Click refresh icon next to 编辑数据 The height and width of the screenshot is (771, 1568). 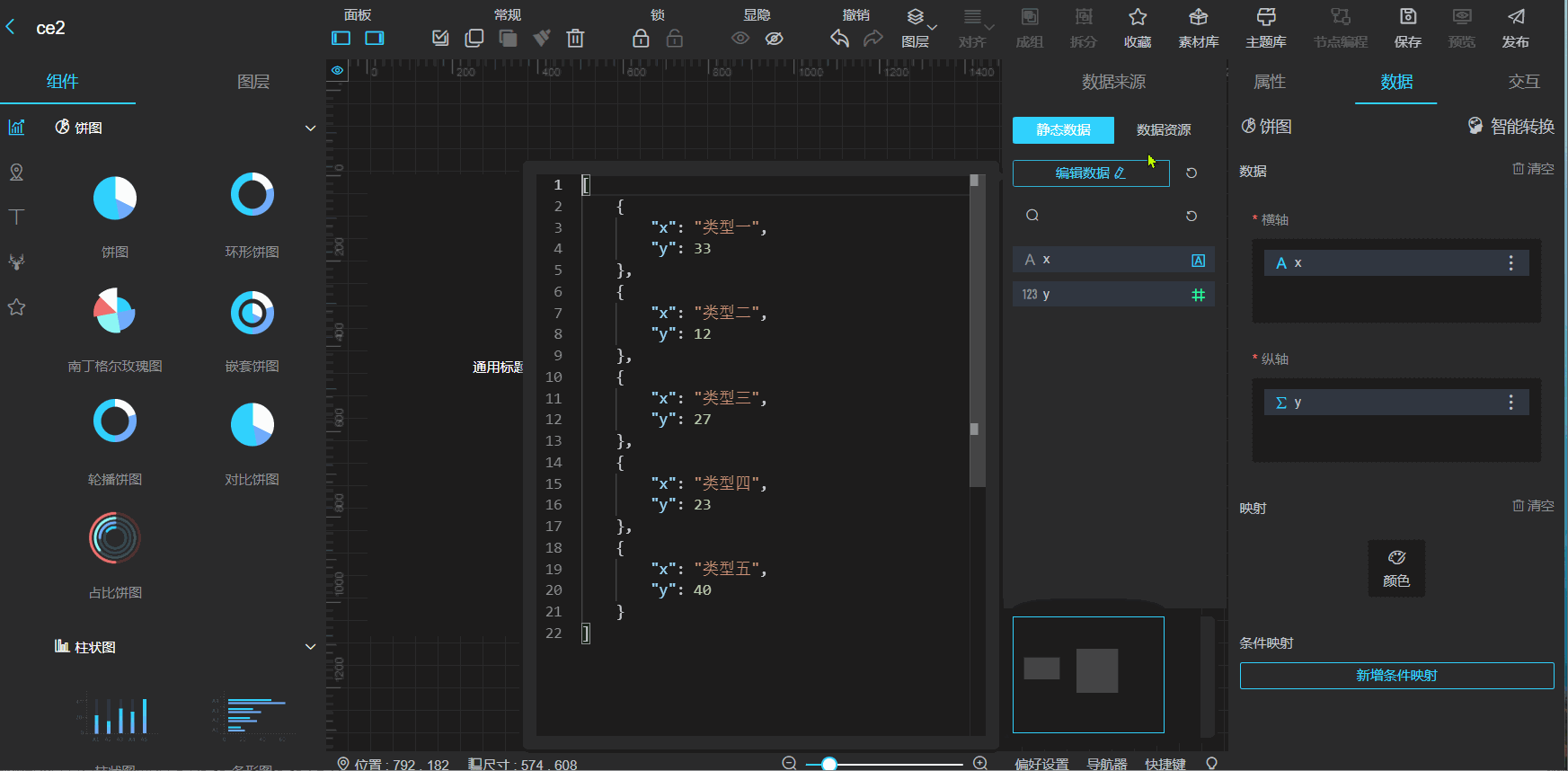click(x=1192, y=173)
